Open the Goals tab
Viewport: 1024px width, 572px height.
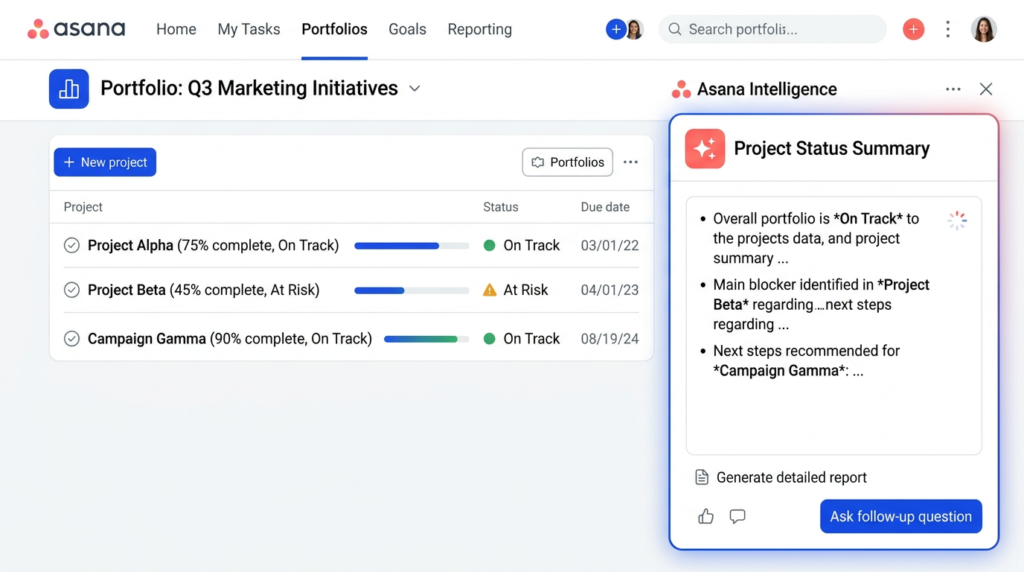[407, 29]
